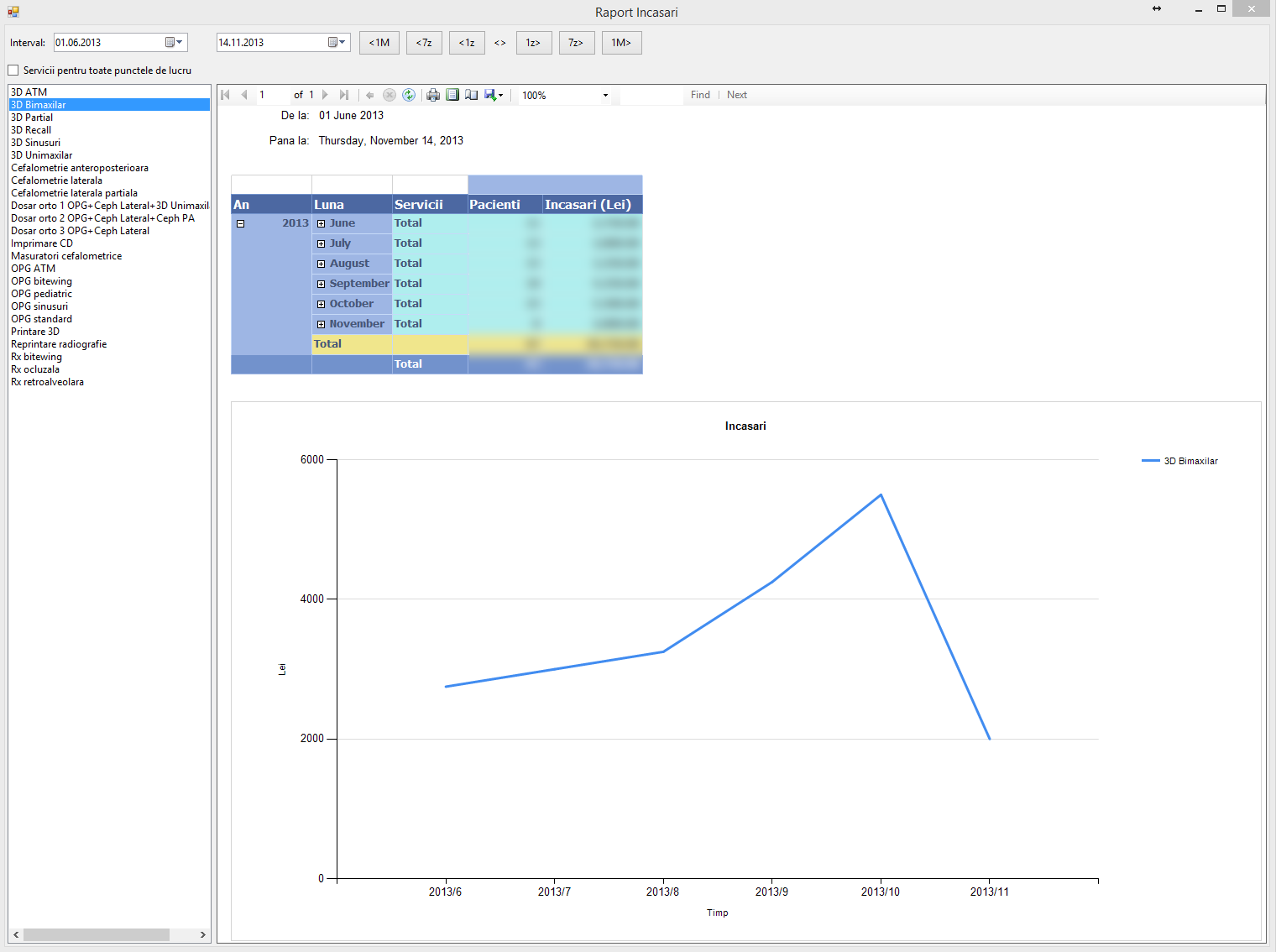Open end date calendar picker
The width and height of the screenshot is (1276, 952).
(337, 42)
